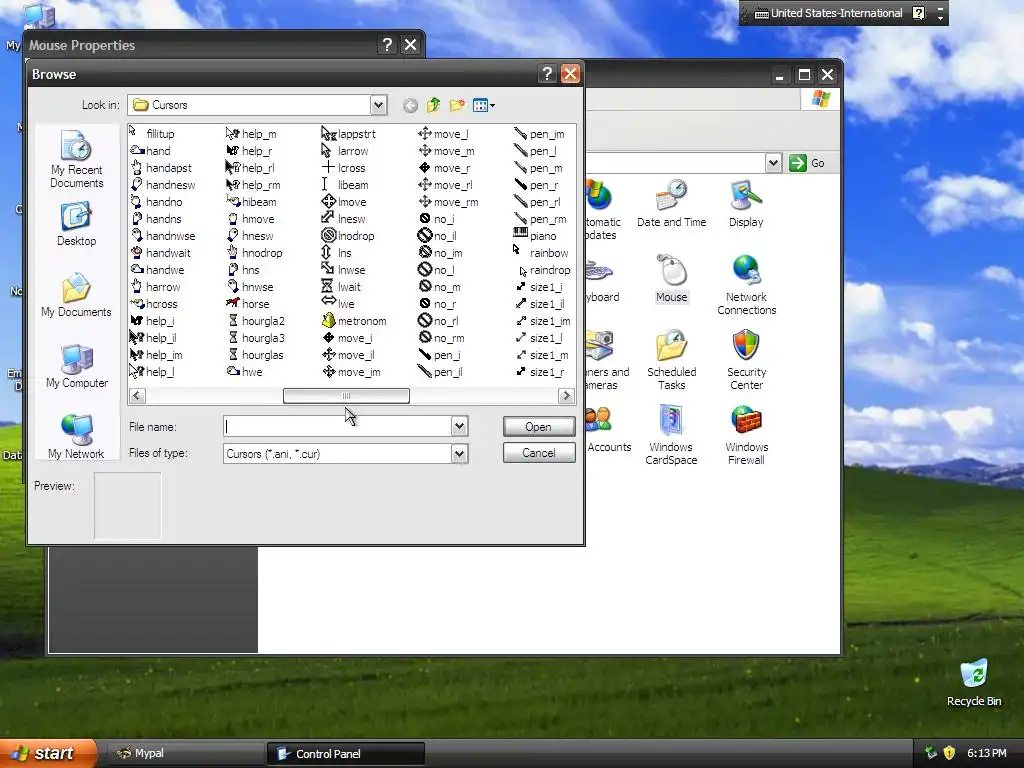Open Scheduled Tasks in Control Panel

pyautogui.click(x=671, y=360)
